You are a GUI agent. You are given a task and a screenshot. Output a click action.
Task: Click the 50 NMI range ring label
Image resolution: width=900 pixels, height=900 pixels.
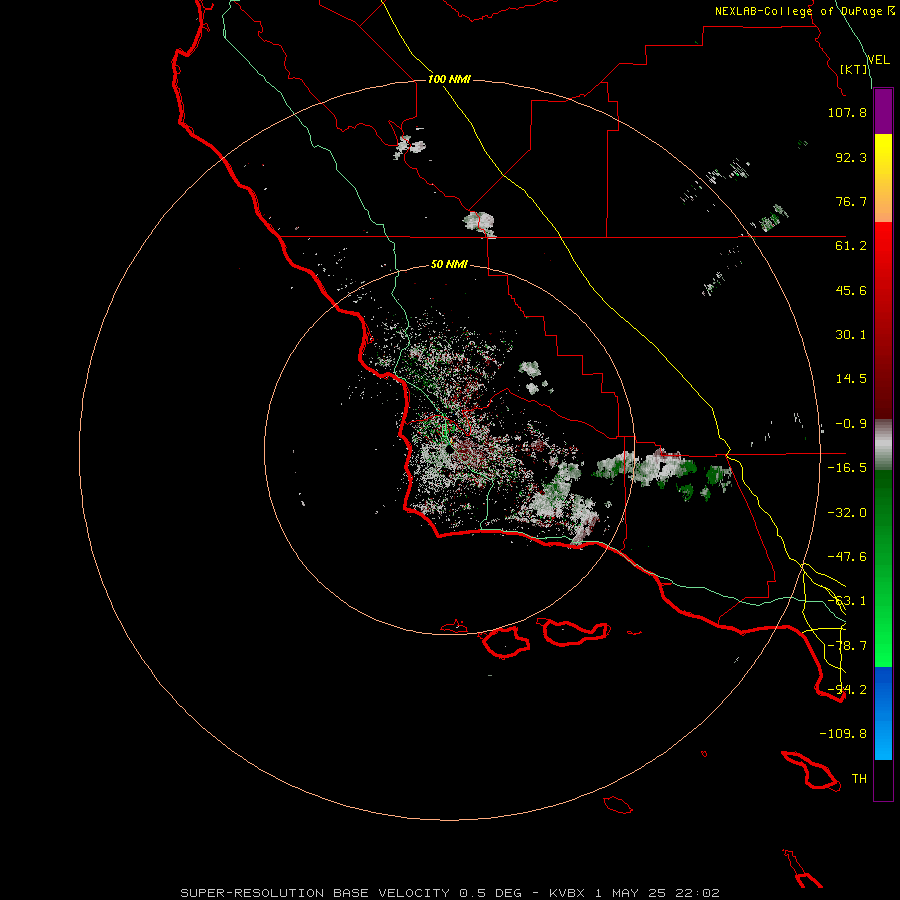tap(449, 264)
